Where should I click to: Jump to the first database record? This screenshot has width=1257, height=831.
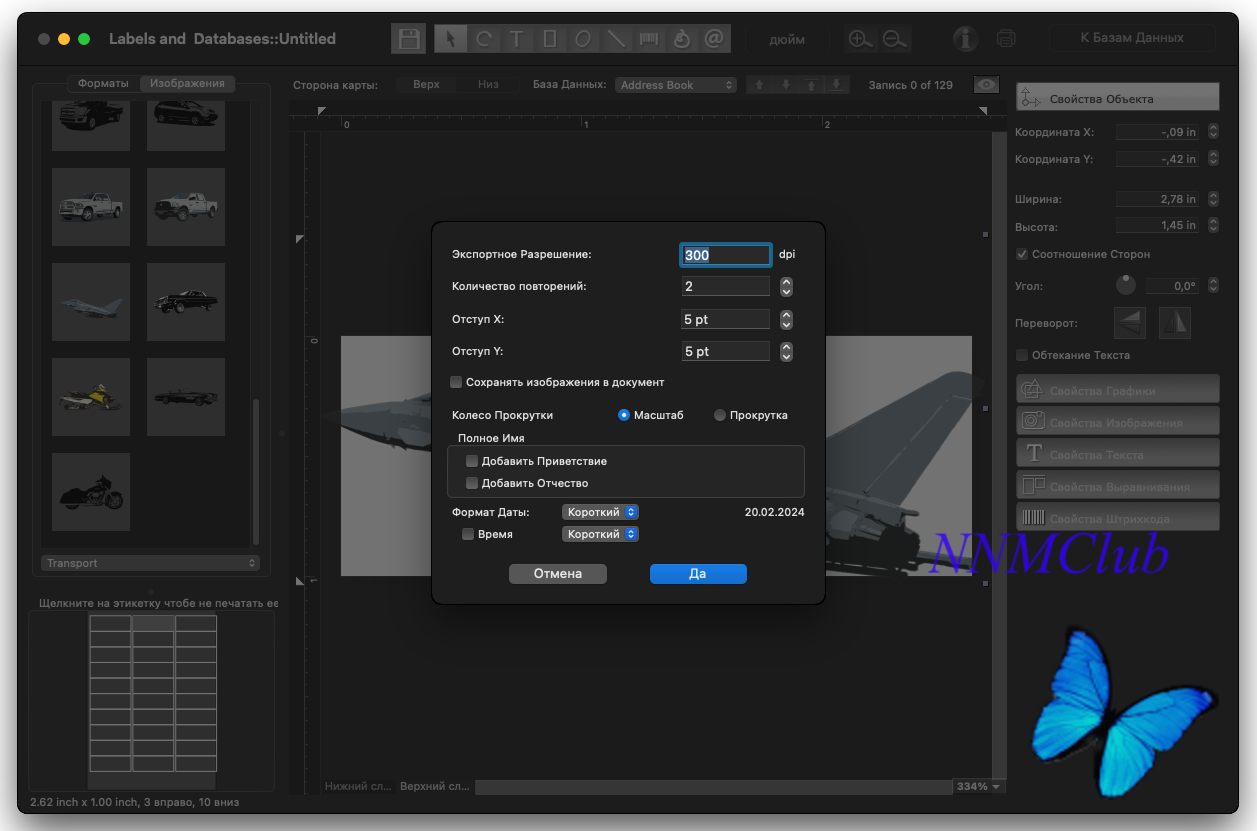point(812,85)
